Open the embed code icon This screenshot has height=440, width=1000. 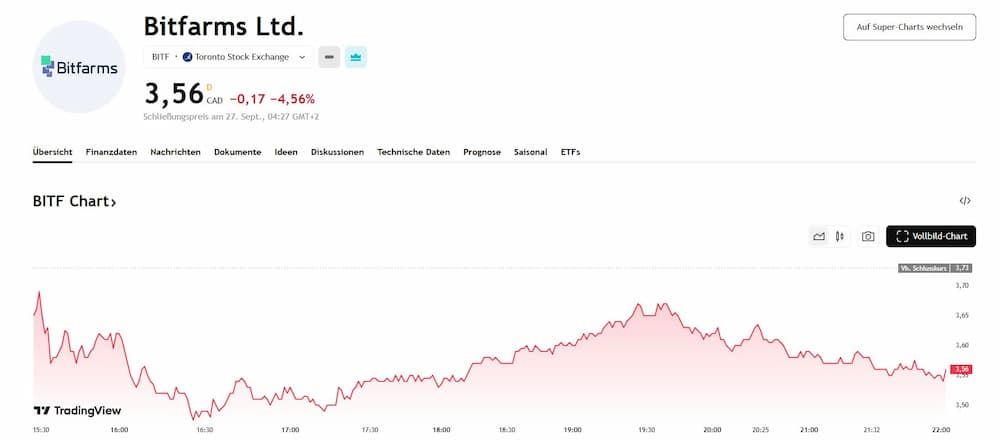point(965,201)
